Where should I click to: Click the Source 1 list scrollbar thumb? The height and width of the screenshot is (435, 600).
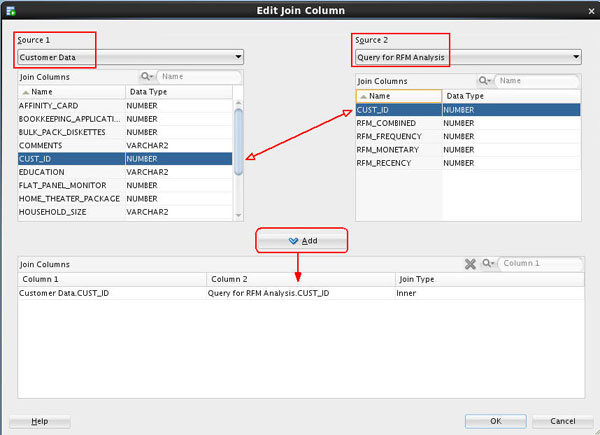click(x=238, y=142)
